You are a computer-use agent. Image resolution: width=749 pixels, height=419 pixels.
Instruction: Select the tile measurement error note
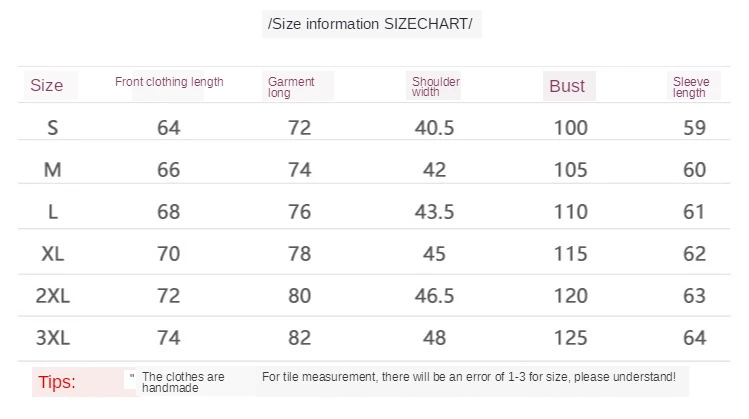pyautogui.click(x=468, y=377)
